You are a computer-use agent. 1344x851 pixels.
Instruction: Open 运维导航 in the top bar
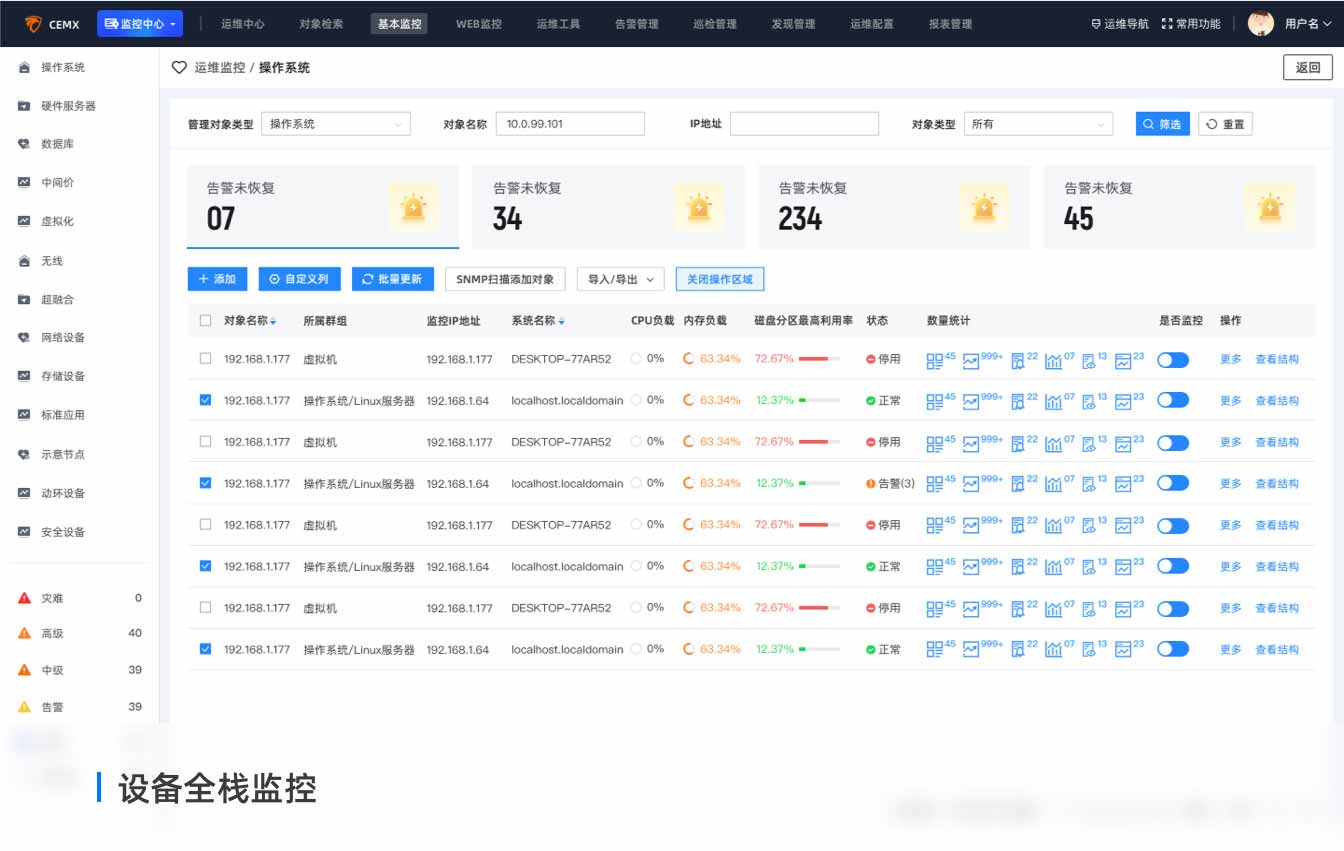point(1120,24)
